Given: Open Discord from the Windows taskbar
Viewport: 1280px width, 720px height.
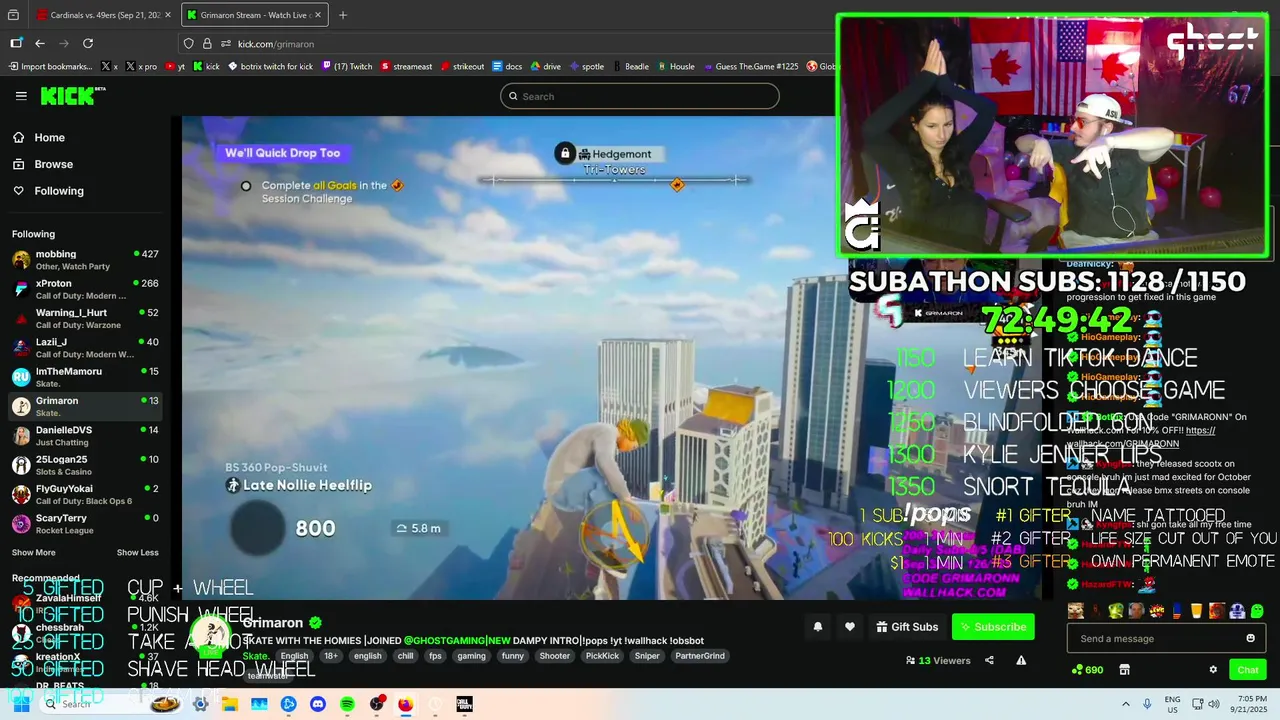Looking at the screenshot, I should [318, 704].
